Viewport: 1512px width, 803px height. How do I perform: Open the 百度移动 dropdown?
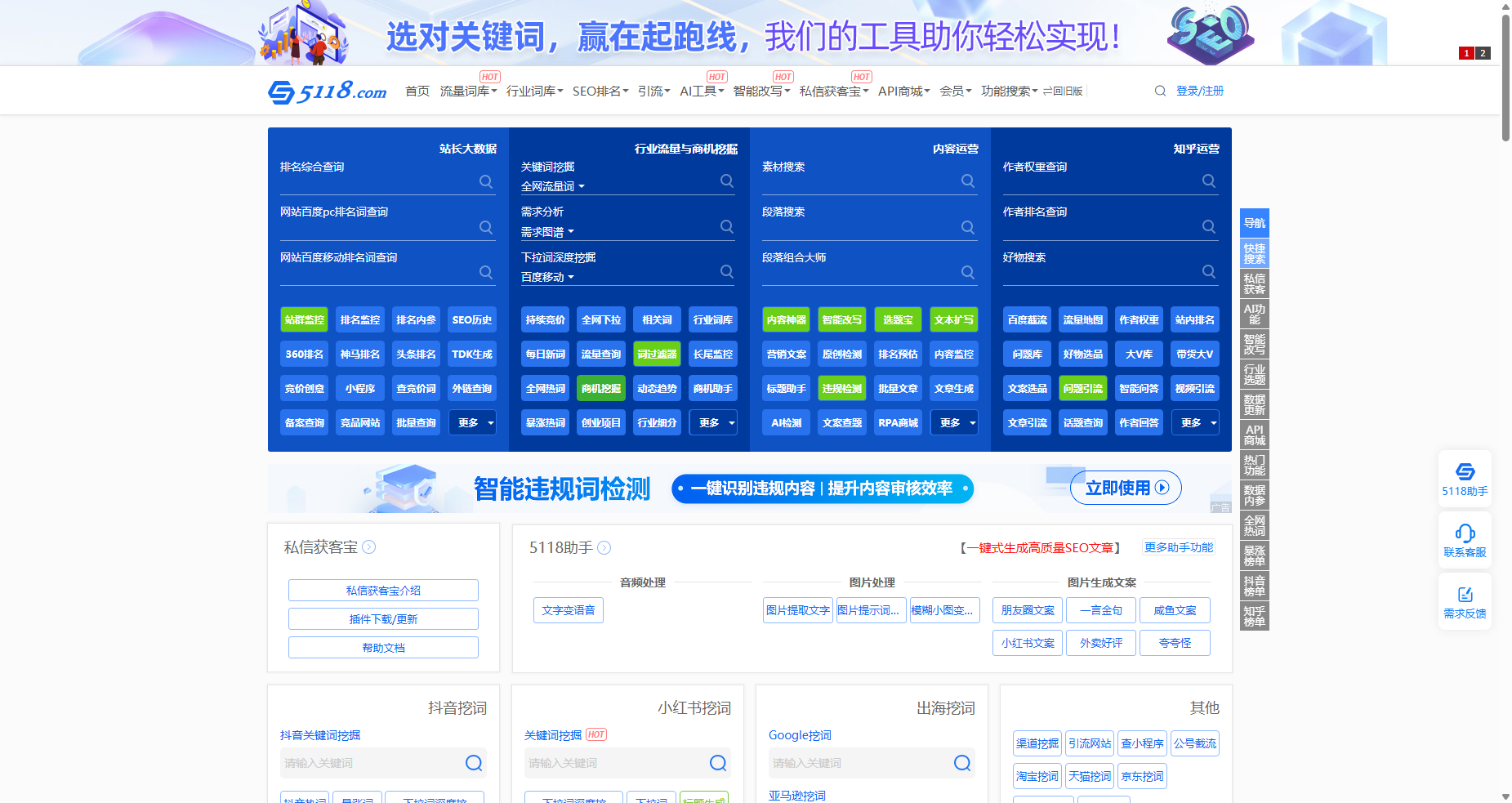click(547, 278)
